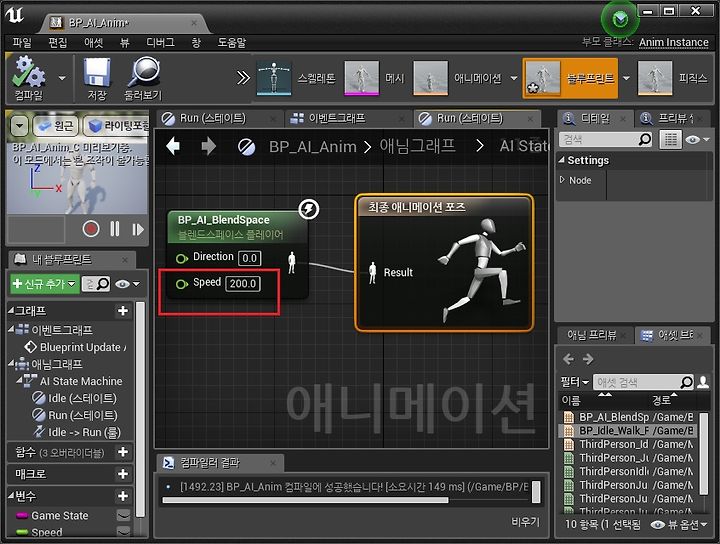
Task: Collapse the AI State Machine tree item
Action: click(x=20, y=381)
